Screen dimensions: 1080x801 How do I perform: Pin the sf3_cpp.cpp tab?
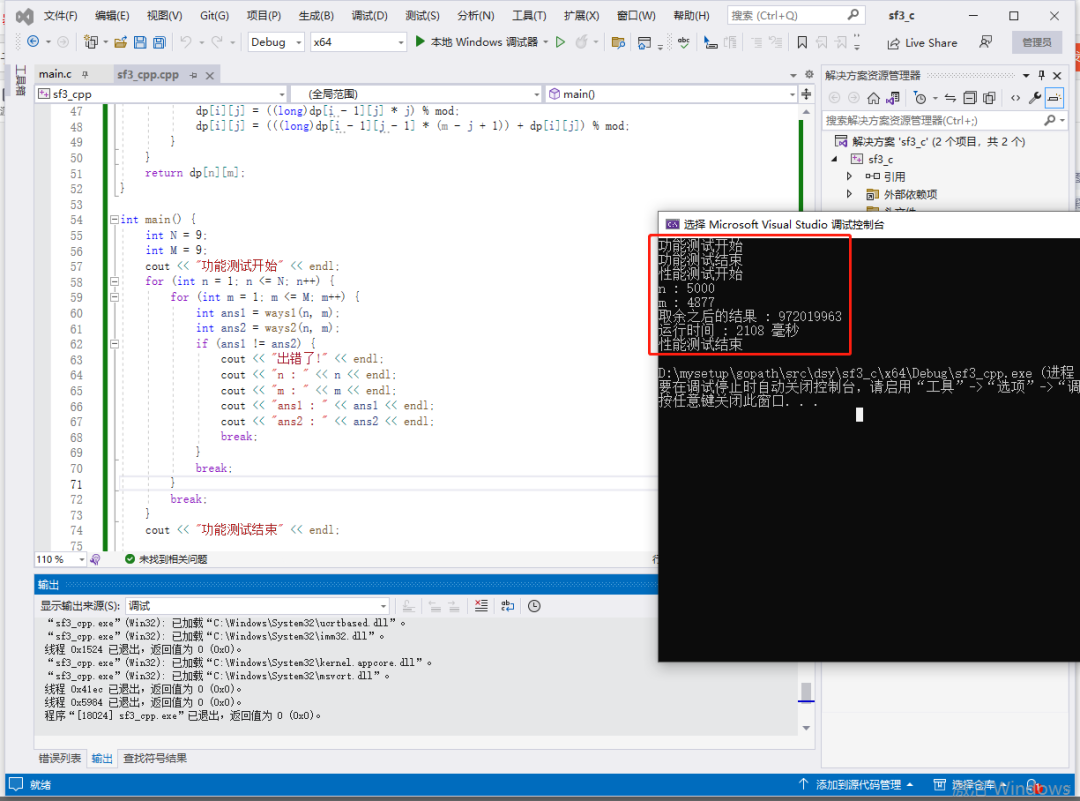(x=194, y=75)
